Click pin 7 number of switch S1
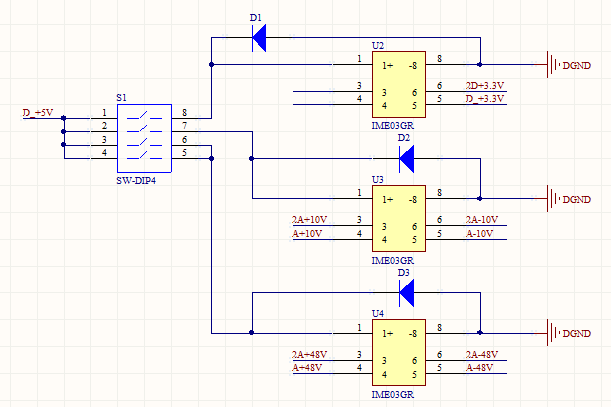 pyautogui.click(x=185, y=126)
